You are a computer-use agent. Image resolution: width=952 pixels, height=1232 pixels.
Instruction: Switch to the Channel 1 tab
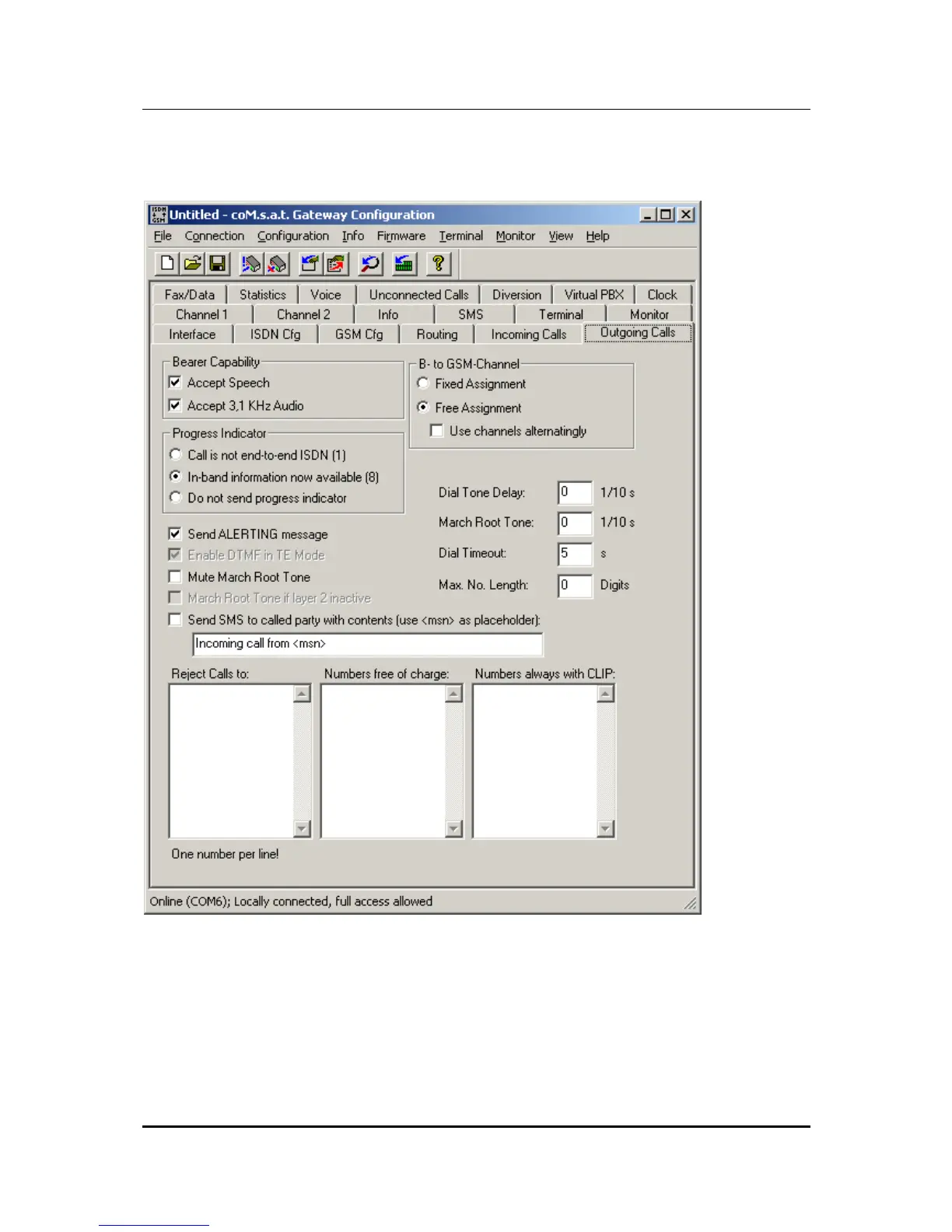click(202, 314)
